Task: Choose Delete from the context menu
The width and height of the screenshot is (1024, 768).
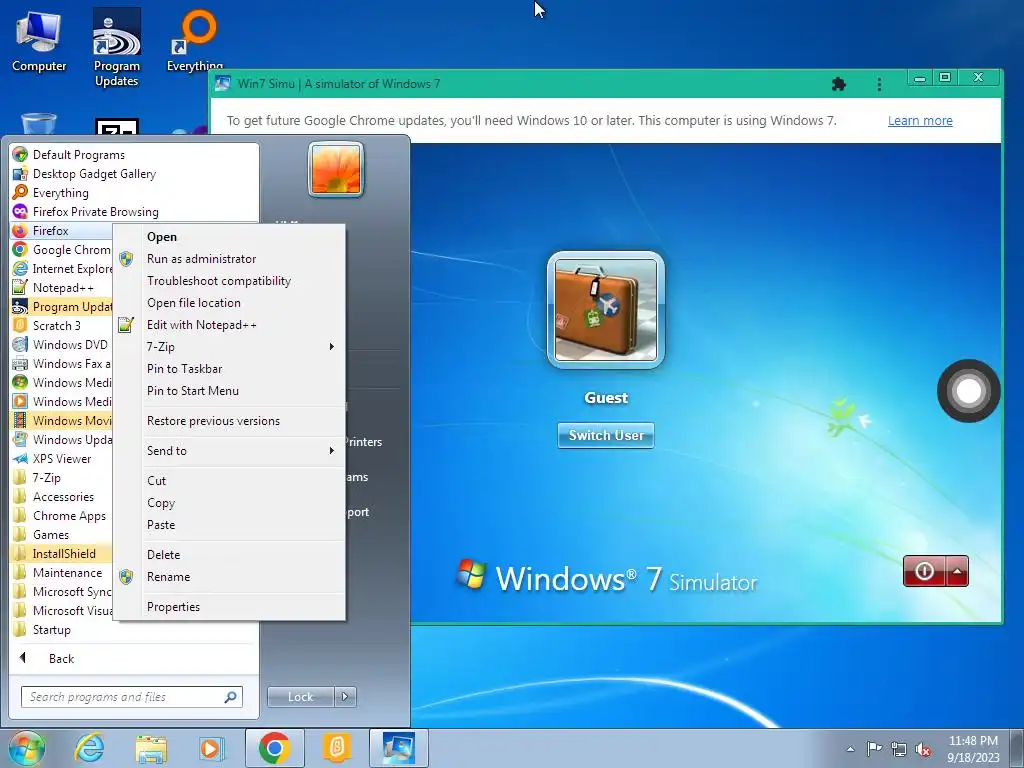Action: click(x=230, y=554)
